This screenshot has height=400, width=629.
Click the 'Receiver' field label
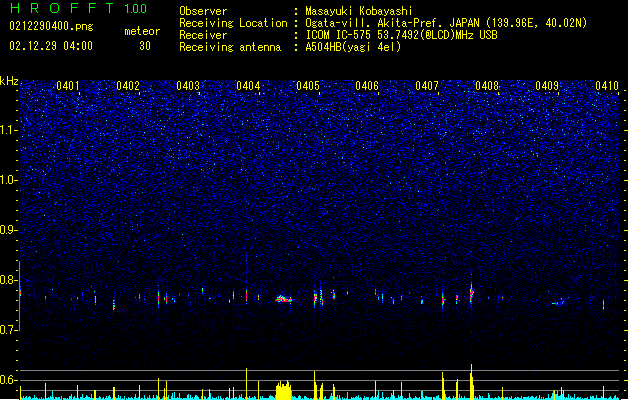[x=203, y=35]
